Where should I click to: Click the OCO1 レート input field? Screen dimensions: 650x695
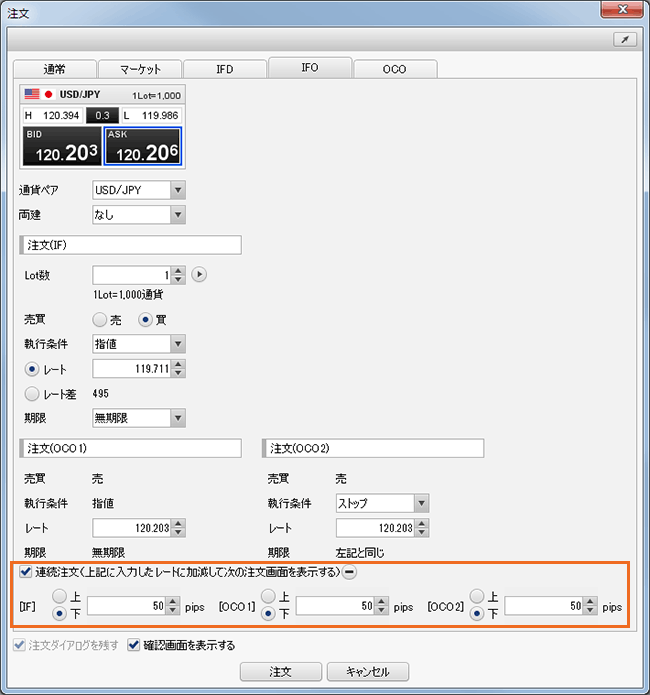point(130,527)
